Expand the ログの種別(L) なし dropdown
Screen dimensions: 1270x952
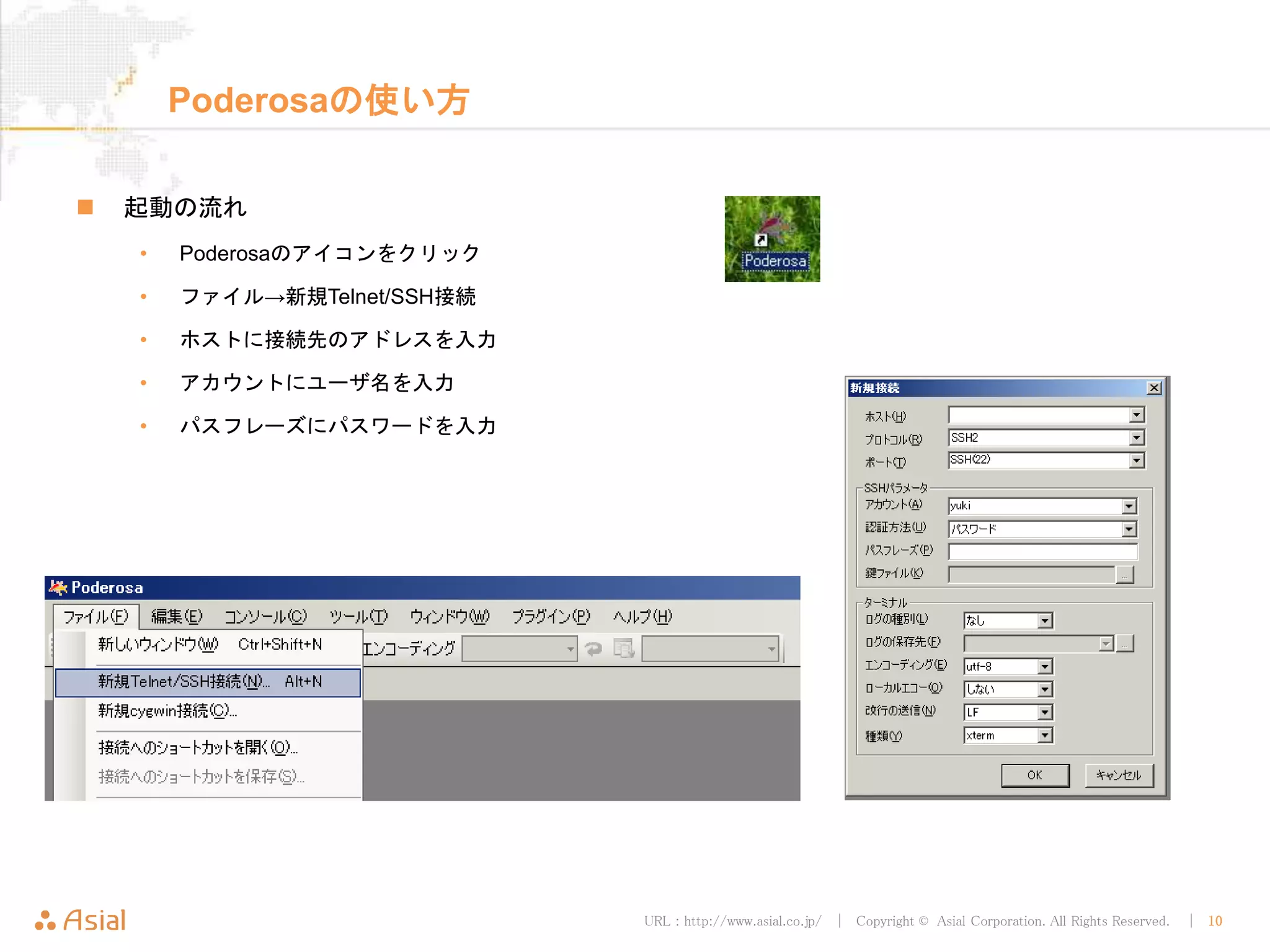point(1045,620)
